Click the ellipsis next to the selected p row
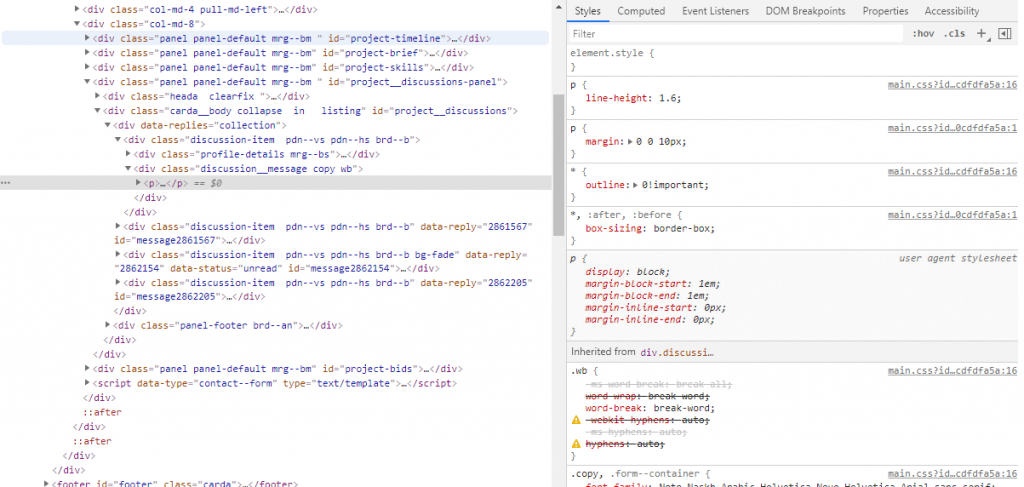This screenshot has width=1024, height=487. click(x=6, y=183)
